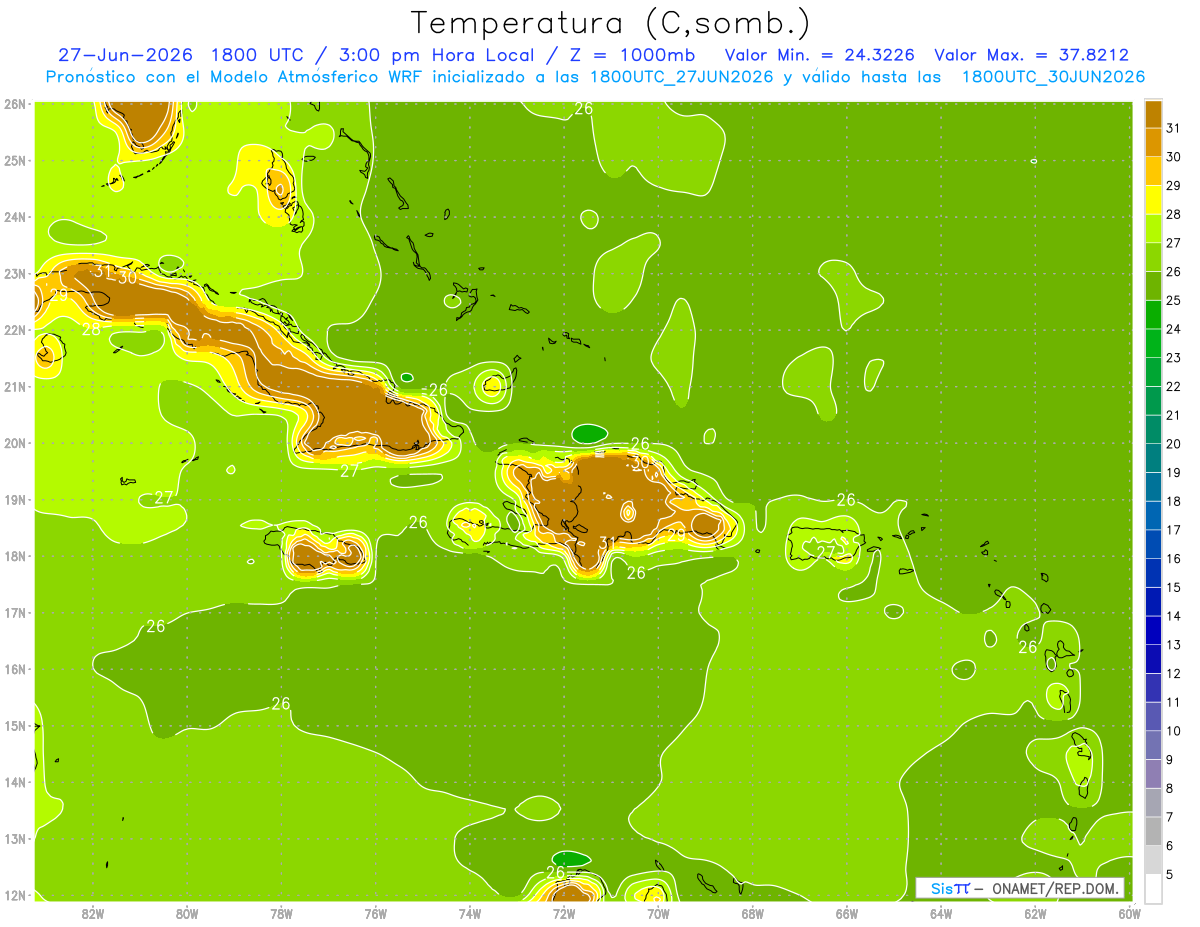Screen dimensions: 1200x927
Task: Click the 28 contour label south of western Cuba
Action: tap(91, 329)
